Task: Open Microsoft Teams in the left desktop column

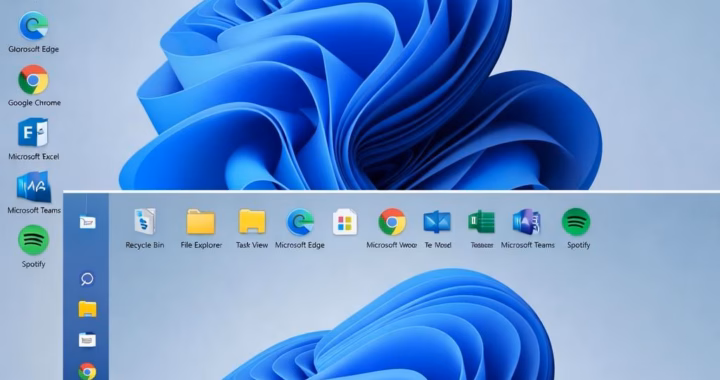Action: pyautogui.click(x=34, y=187)
